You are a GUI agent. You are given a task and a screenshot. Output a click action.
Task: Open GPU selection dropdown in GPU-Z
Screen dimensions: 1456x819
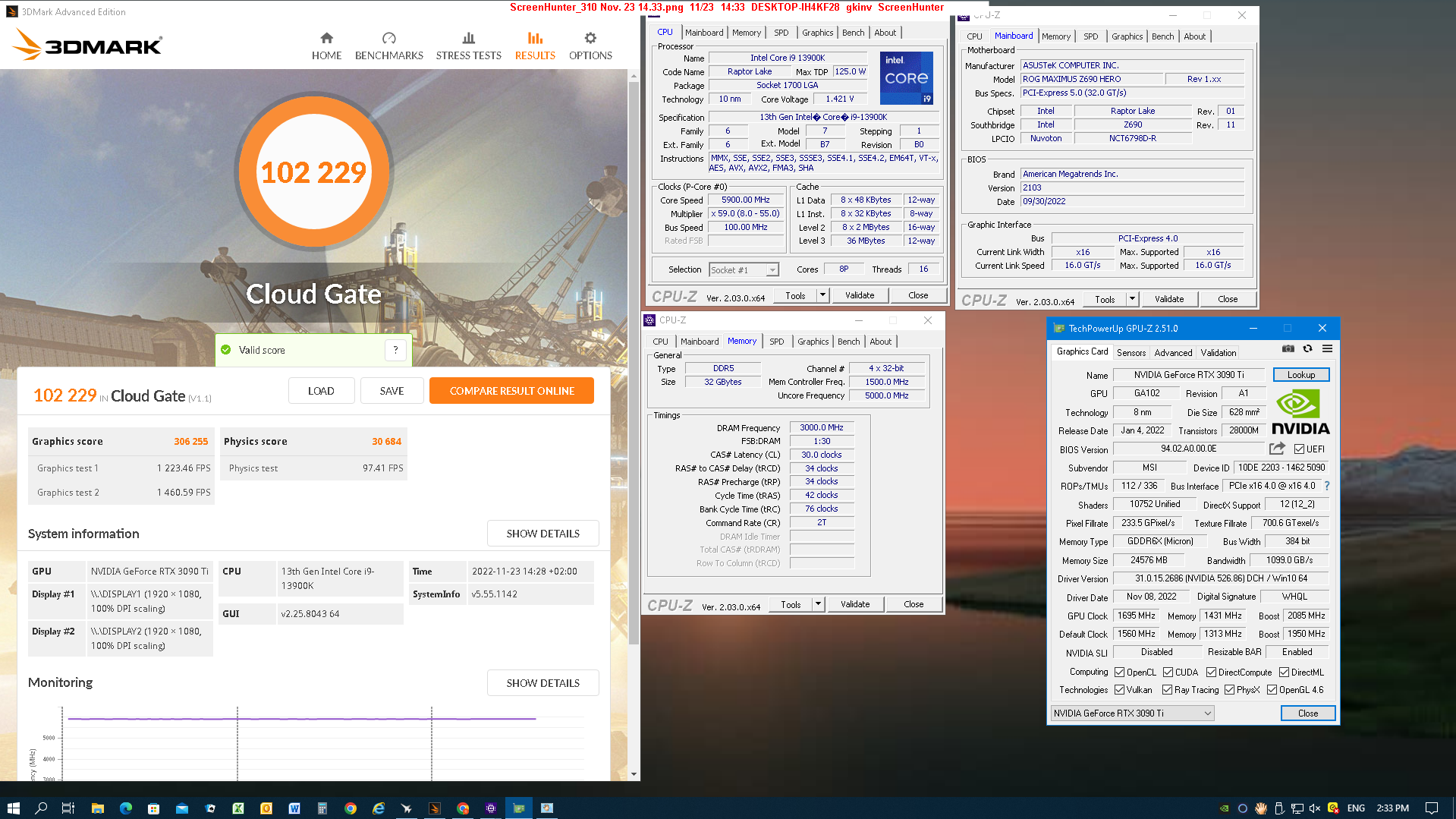[1132, 713]
